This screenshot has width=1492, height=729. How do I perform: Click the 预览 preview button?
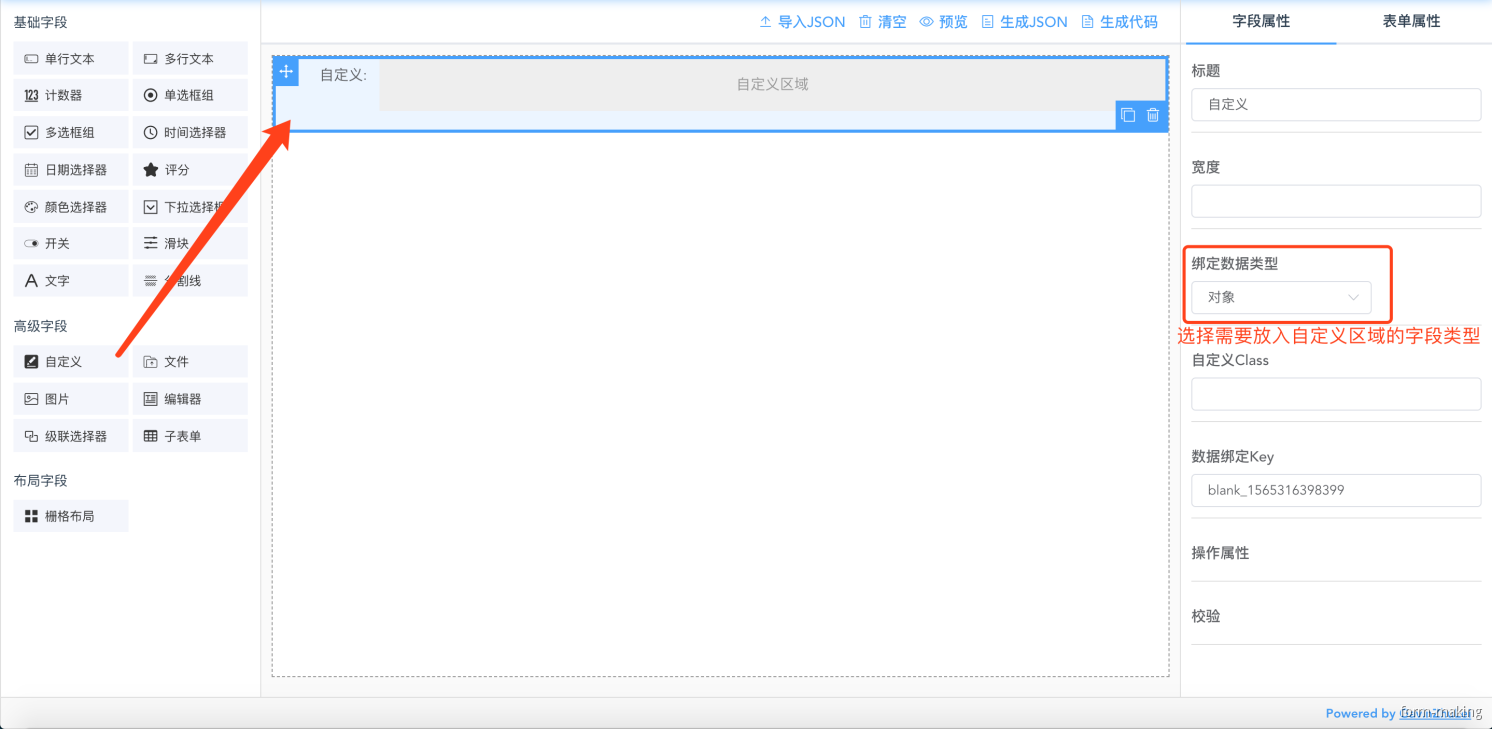point(944,21)
